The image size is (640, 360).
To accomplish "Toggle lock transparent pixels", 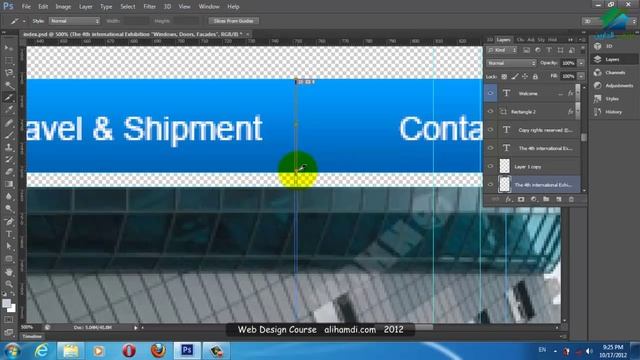I will tap(504, 76).
